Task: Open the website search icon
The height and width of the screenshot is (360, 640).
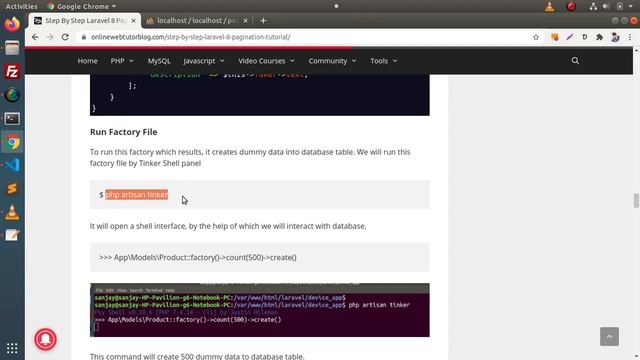Action: pyautogui.click(x=575, y=61)
